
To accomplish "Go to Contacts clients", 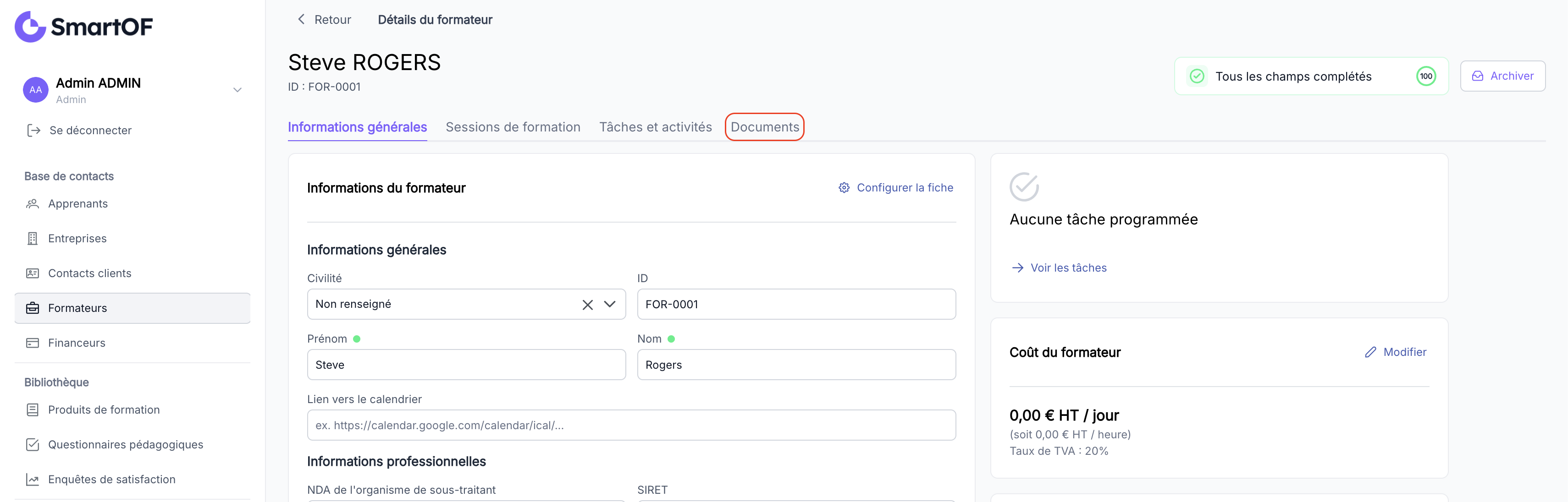I will tap(89, 273).
